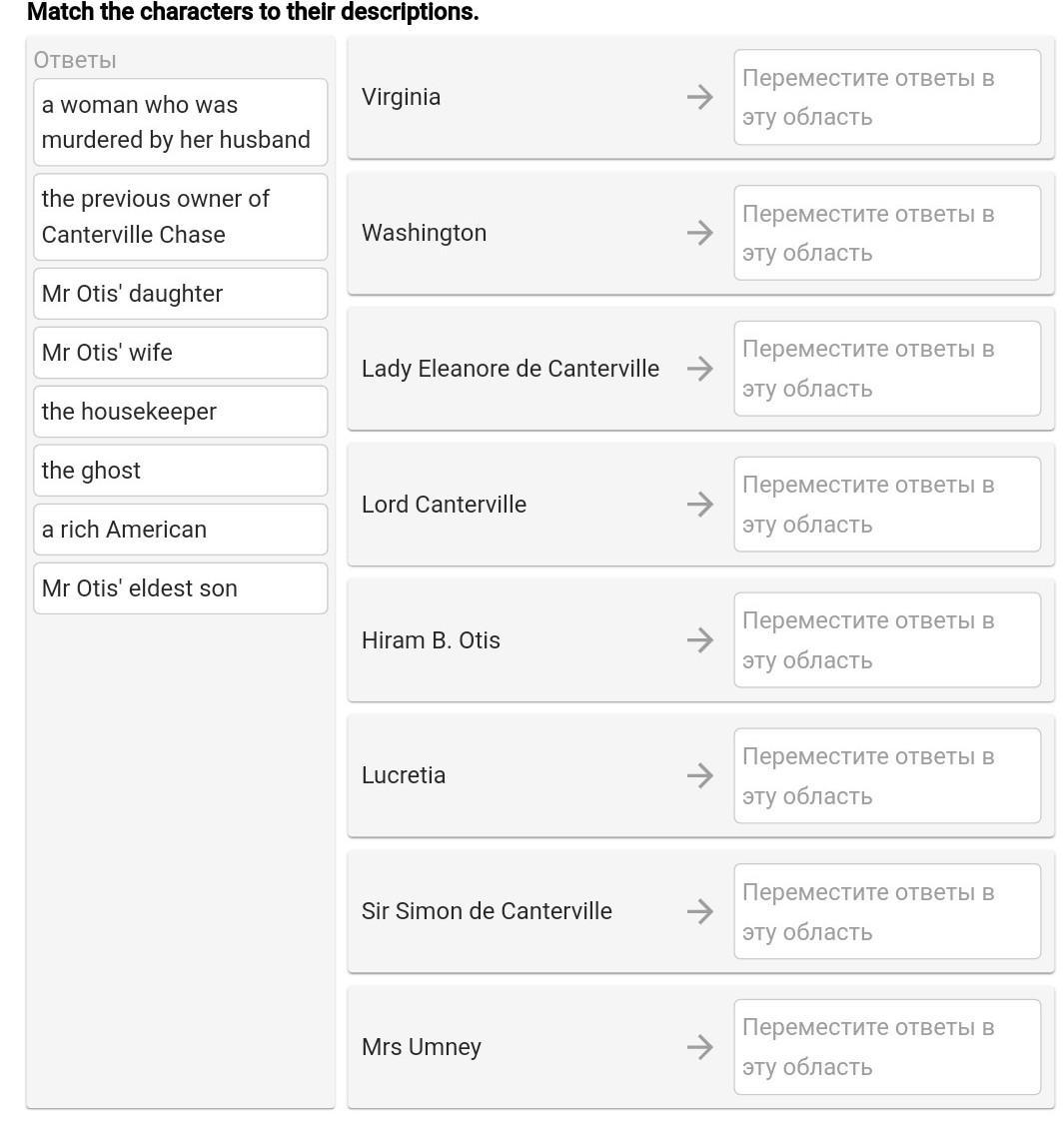Select the 'Mr Otis' wife' answer card
The height and width of the screenshot is (1128, 1064).
coord(181,353)
